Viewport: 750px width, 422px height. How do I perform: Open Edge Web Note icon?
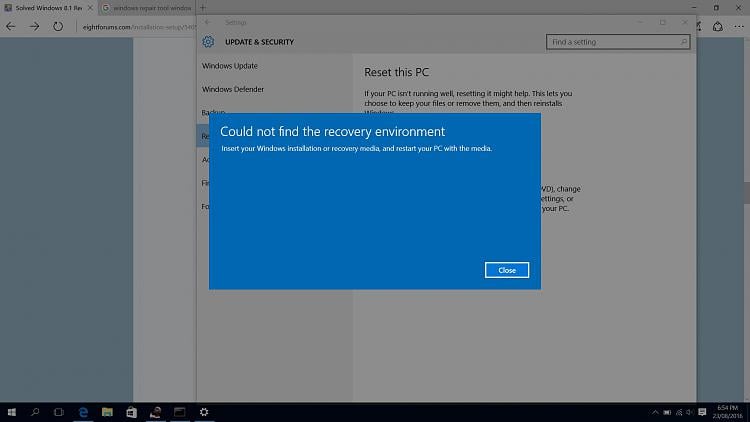click(x=699, y=27)
